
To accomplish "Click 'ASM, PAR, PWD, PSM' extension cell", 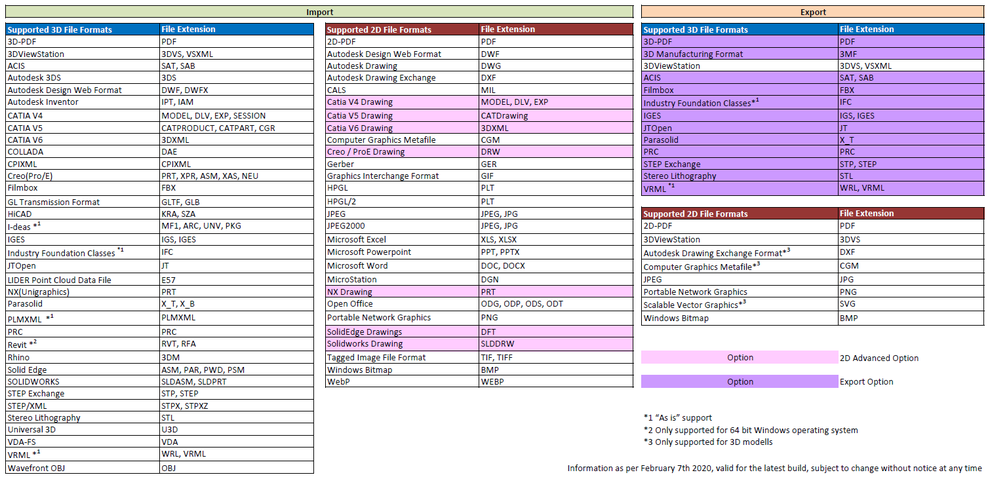I will [x=236, y=370].
